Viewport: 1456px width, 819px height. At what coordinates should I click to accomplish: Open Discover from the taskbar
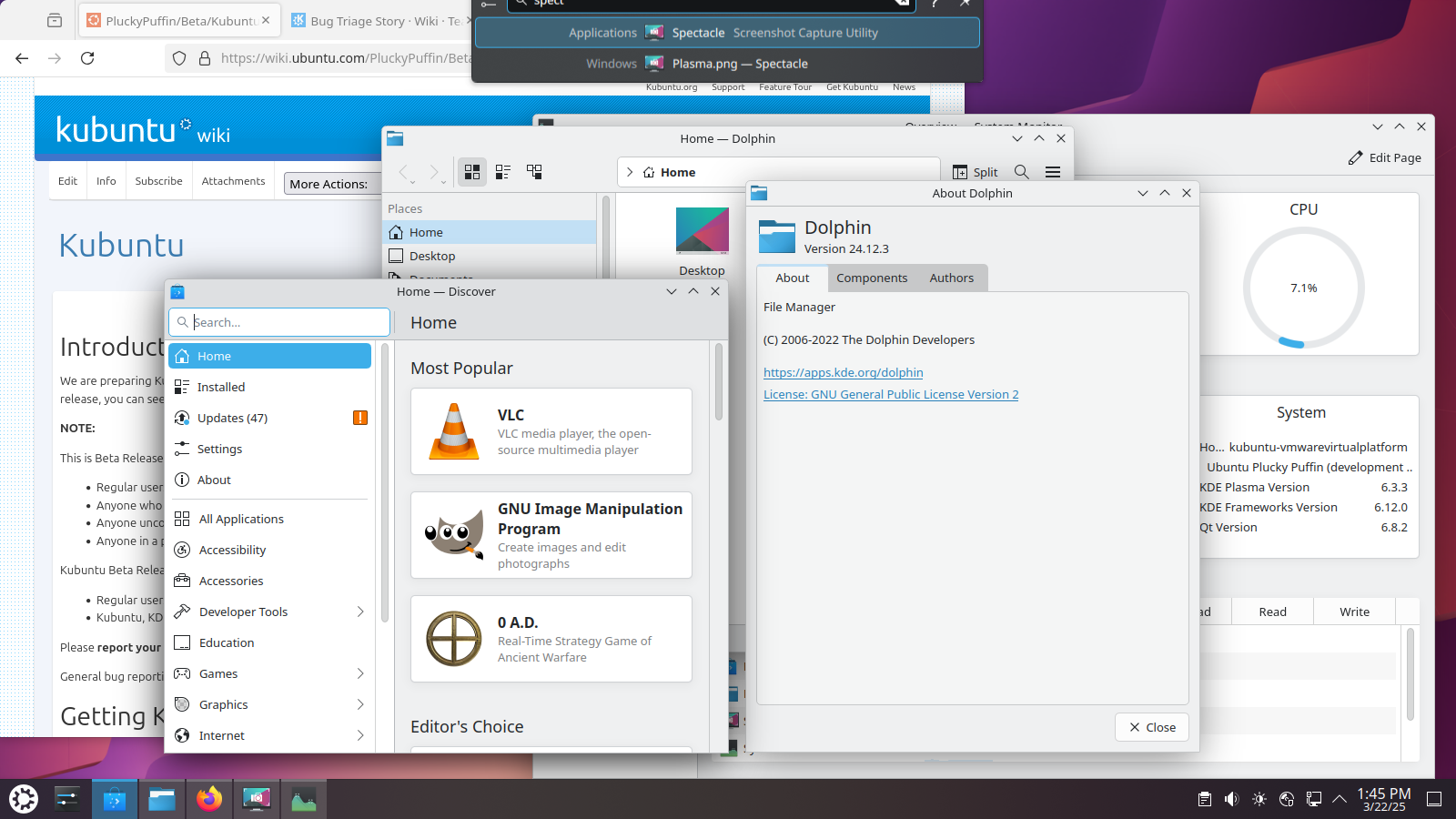point(114,799)
